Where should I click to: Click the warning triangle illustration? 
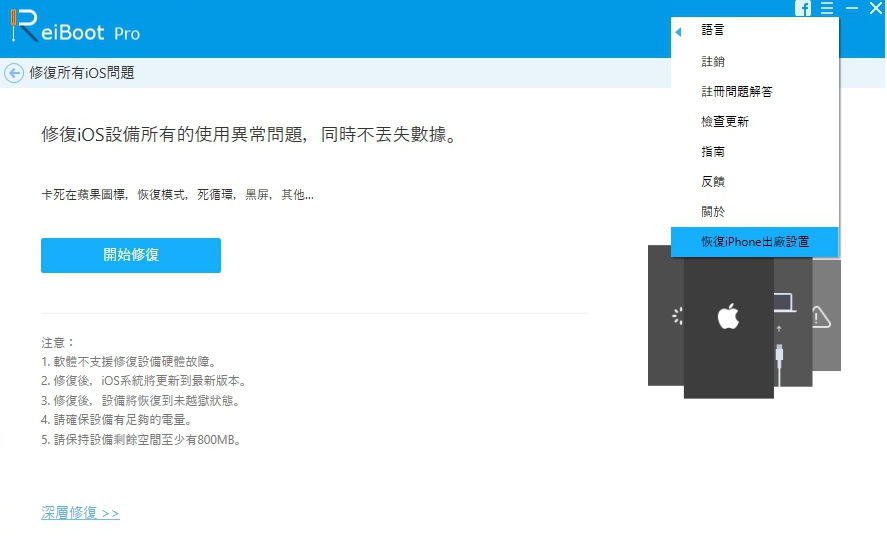[821, 317]
